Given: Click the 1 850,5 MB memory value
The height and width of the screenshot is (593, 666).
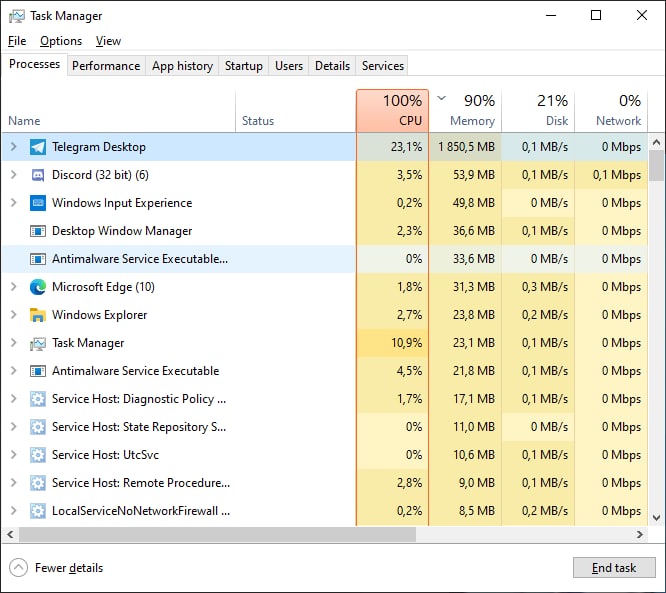Looking at the screenshot, I should pos(466,147).
